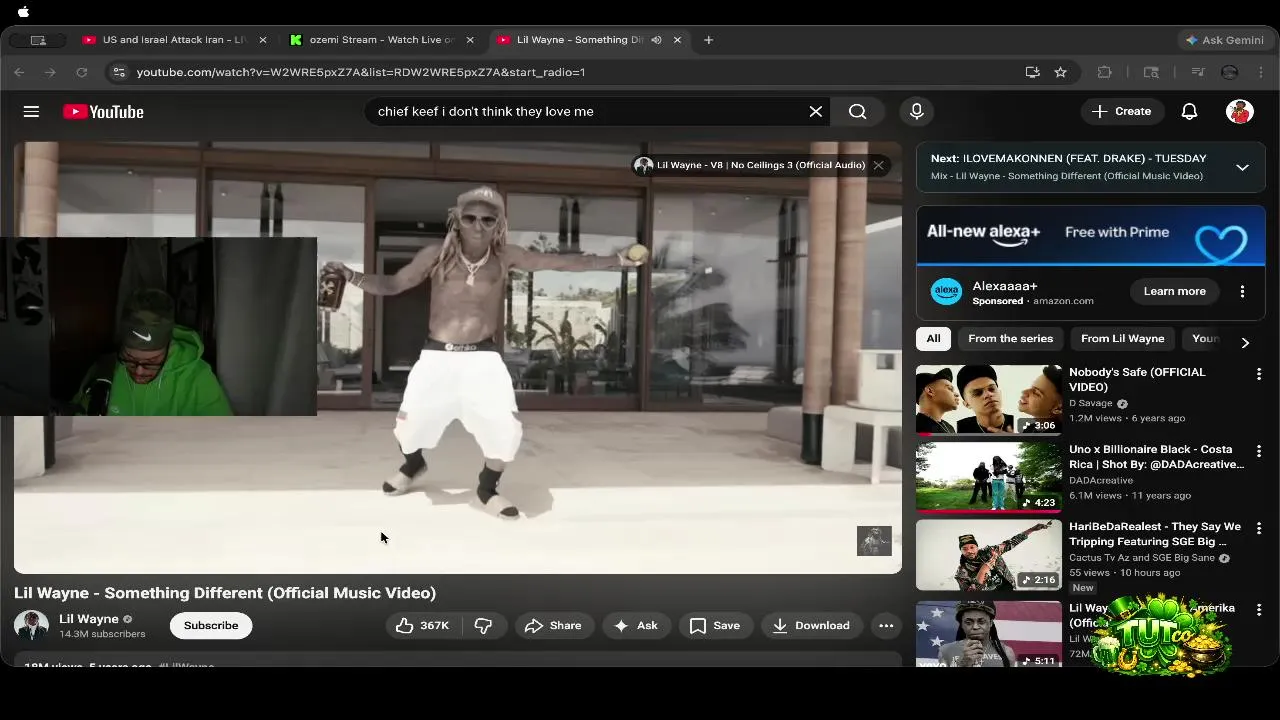Switch to US and Israel Attack Iran tab
1280x720 pixels.
(174, 40)
